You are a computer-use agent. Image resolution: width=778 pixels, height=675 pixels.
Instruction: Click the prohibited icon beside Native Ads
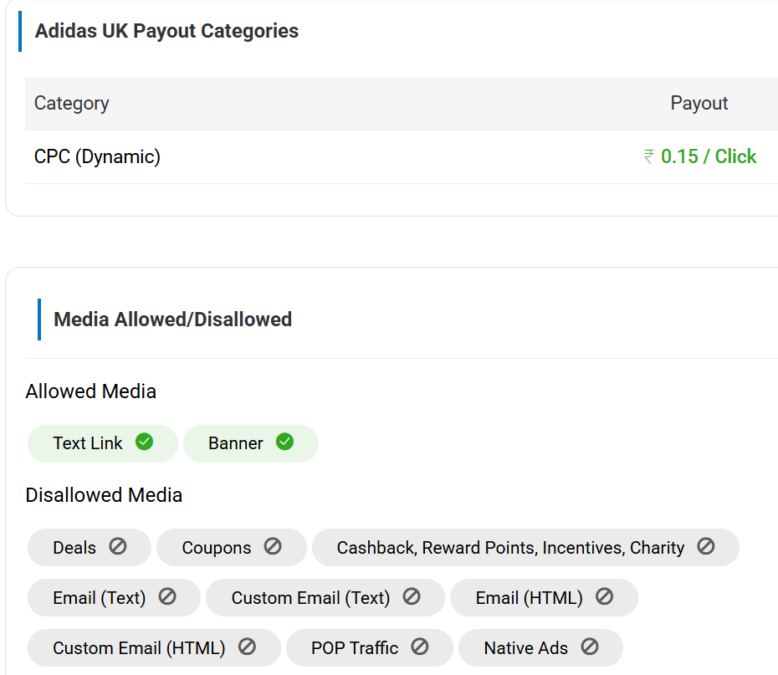[x=590, y=647]
